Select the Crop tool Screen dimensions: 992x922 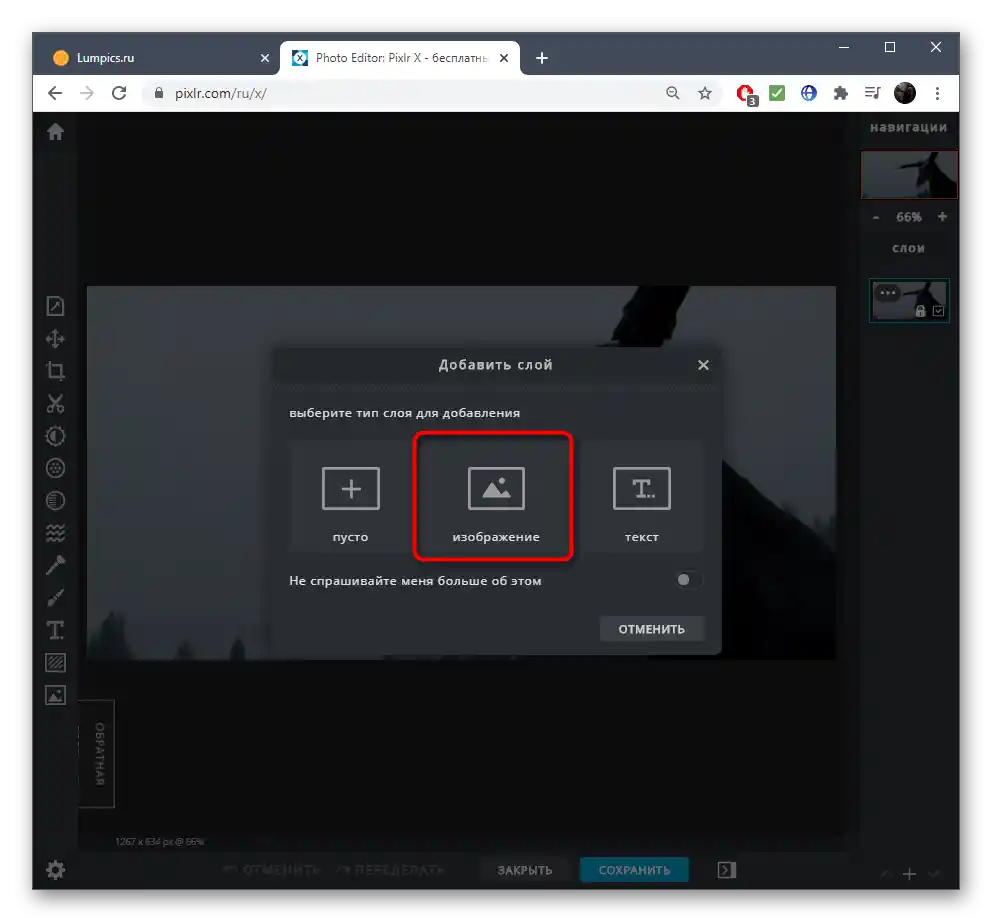(55, 371)
